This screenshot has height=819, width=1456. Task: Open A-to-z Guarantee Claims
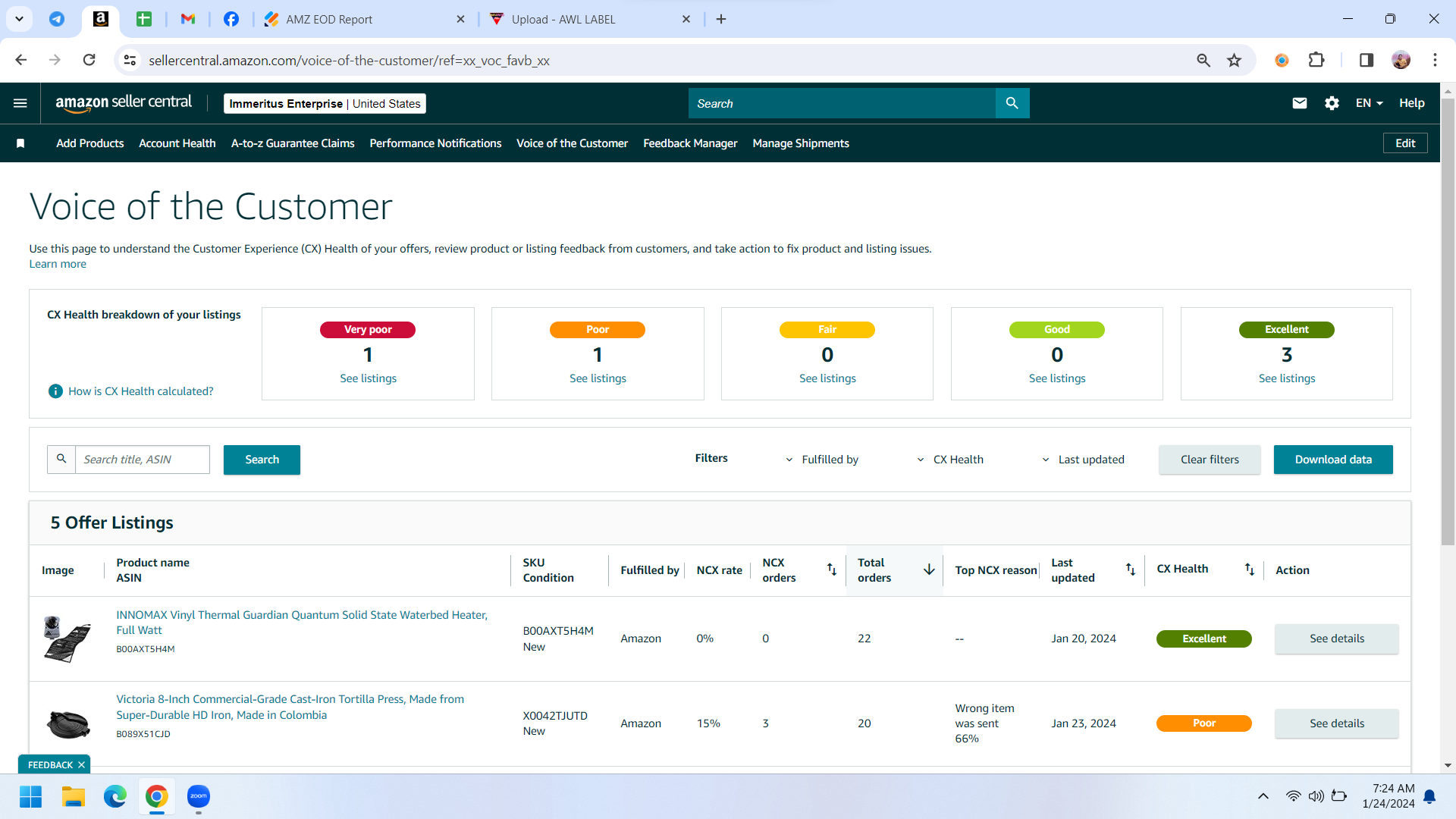(x=293, y=143)
